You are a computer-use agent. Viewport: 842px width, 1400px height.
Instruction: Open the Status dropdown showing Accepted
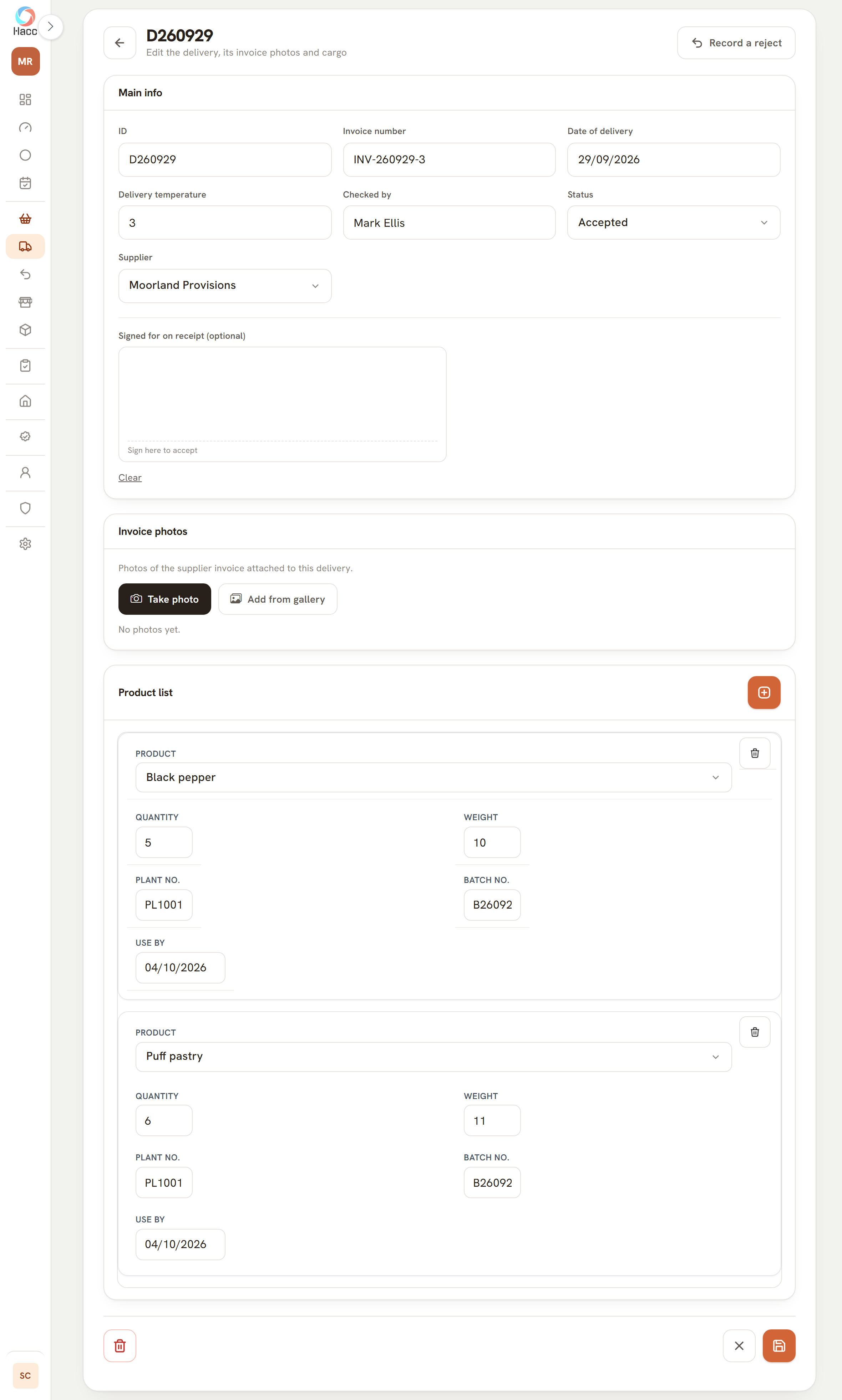674,222
